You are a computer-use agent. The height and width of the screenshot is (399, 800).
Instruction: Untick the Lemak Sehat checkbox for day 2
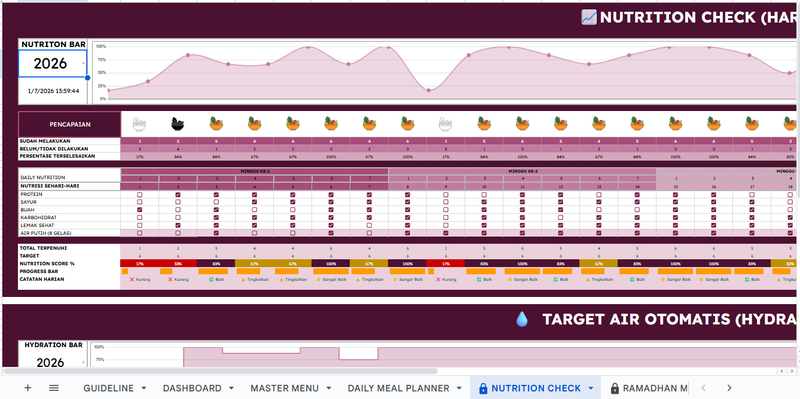[x=178, y=225]
